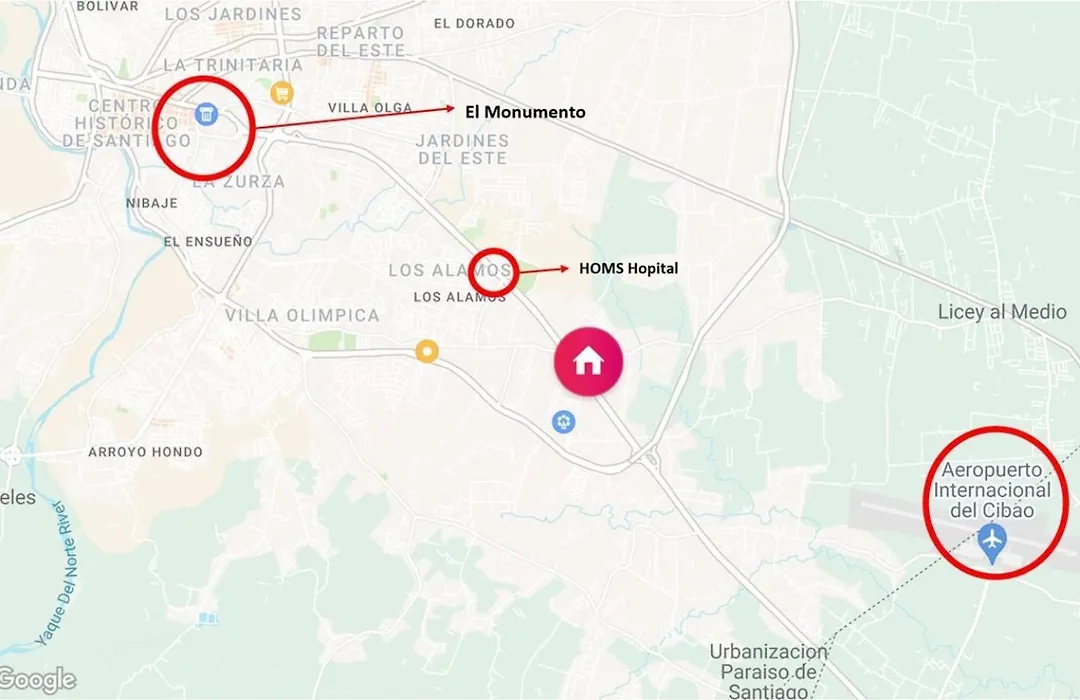Viewport: 1080px width, 700px height.
Task: Open the Google logo link
Action: [38, 680]
